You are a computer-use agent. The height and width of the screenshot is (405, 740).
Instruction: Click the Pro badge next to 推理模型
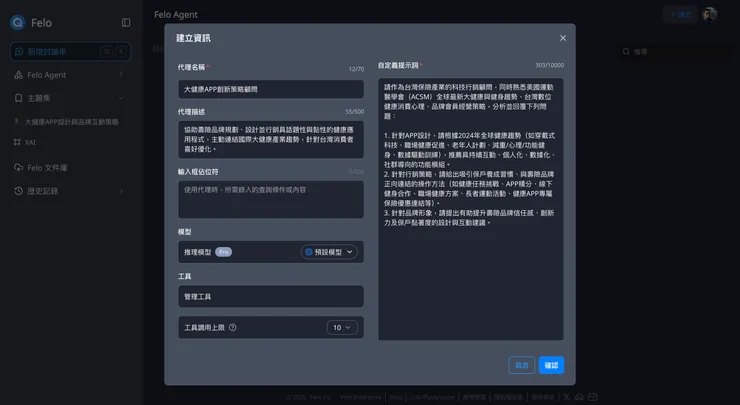(x=223, y=252)
